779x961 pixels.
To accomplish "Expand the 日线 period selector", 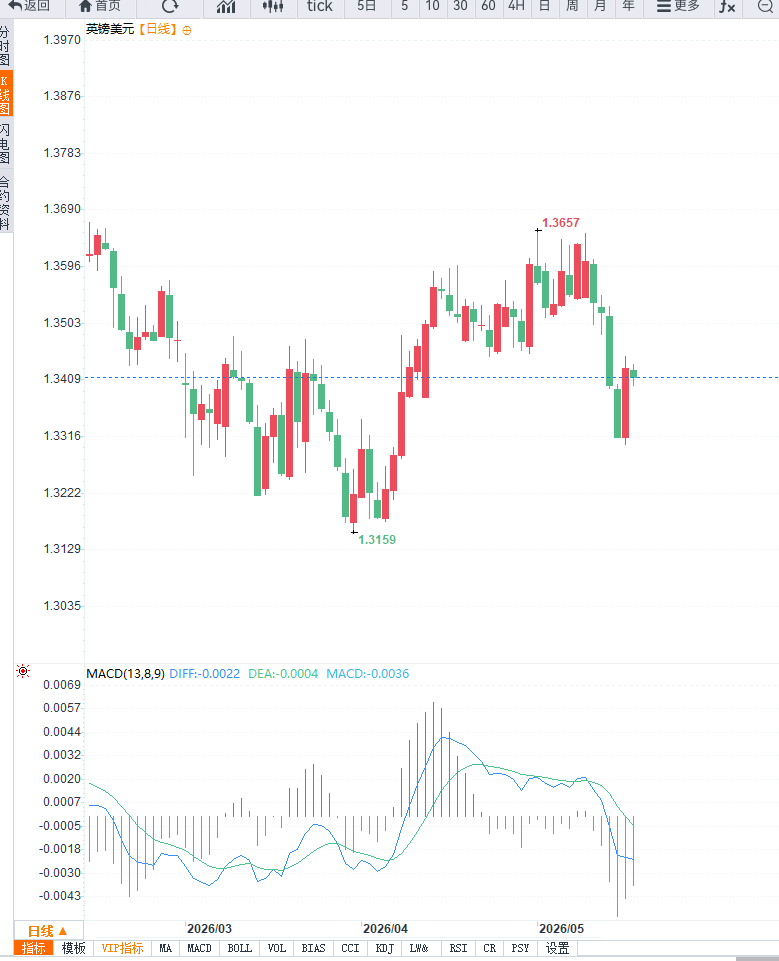I will 48,930.
